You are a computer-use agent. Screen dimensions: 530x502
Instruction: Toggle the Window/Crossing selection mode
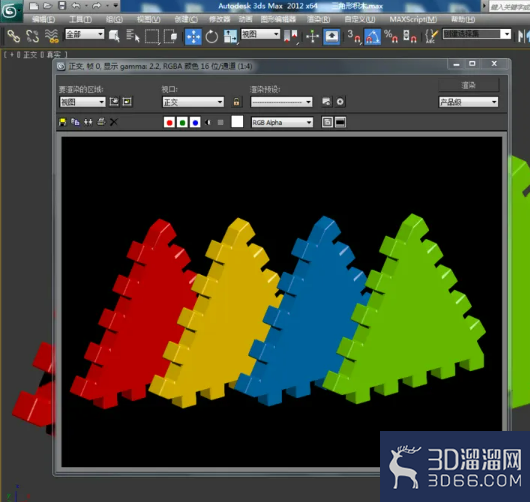[x=171, y=36]
